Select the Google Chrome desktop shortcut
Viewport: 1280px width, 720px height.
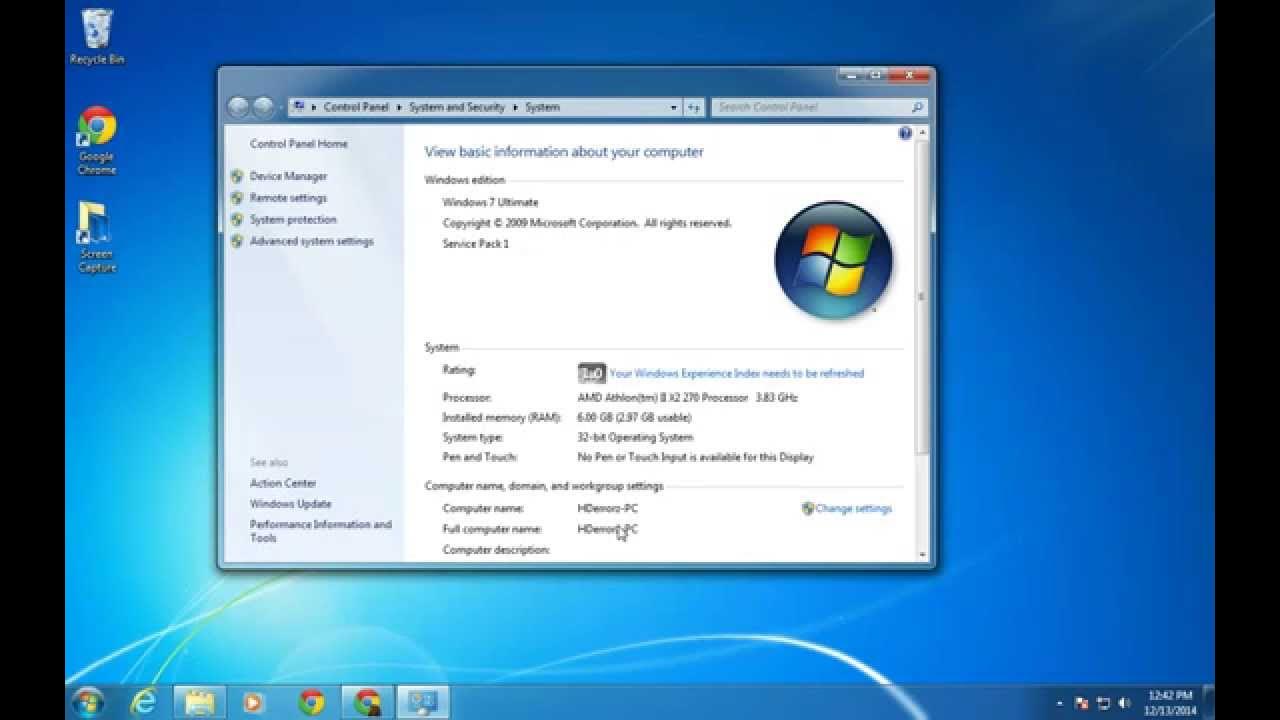[97, 141]
